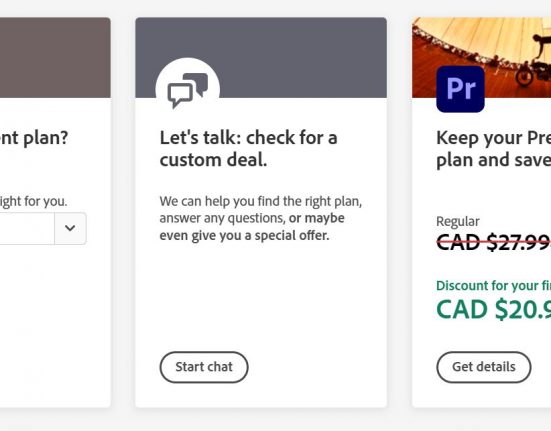Click the green "Discount for your" label
The image size is (551, 431).
(493, 286)
